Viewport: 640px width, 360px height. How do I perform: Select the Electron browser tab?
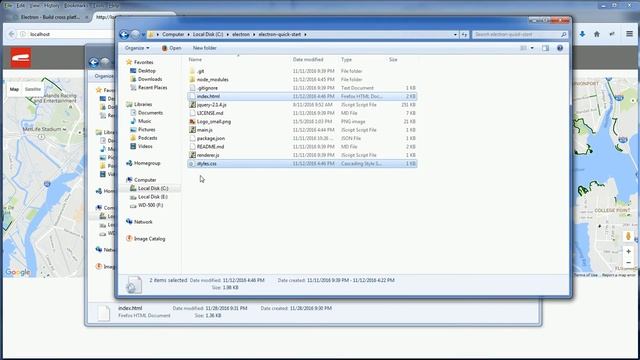[x=50, y=17]
